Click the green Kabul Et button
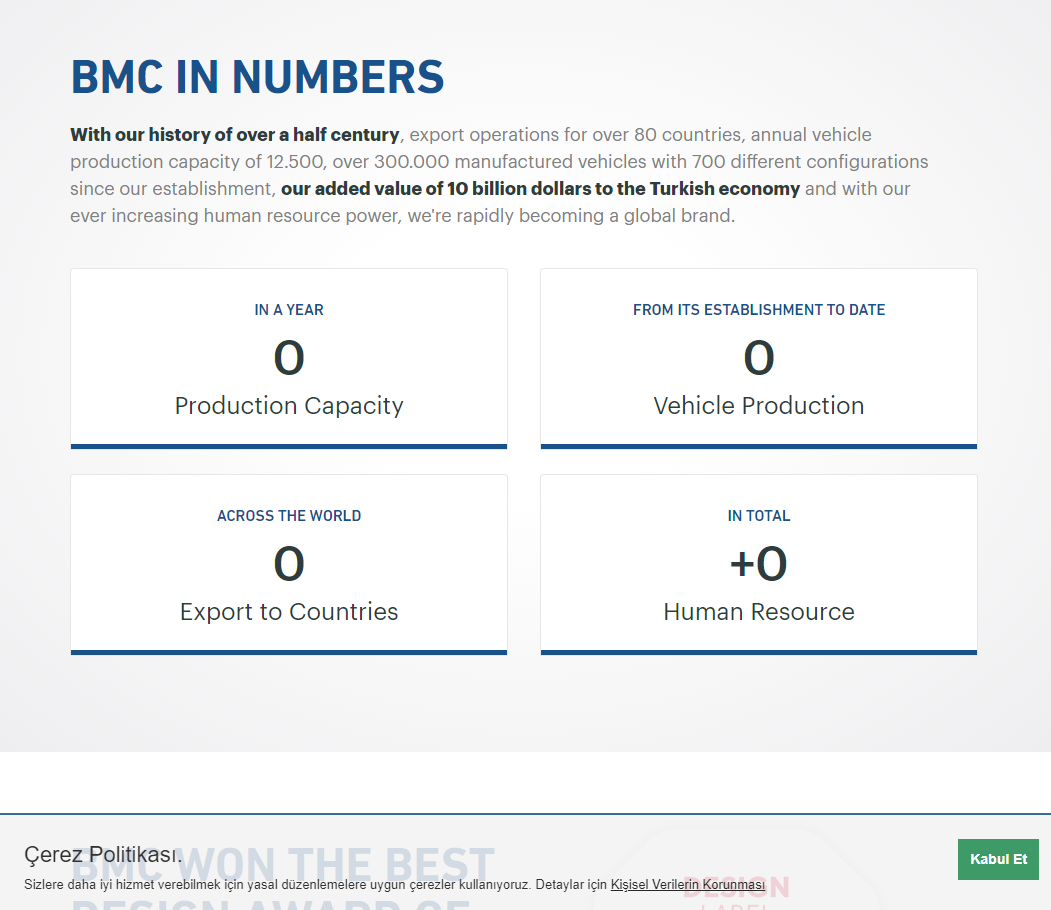Screen dimensions: 1051x910 click(998, 859)
